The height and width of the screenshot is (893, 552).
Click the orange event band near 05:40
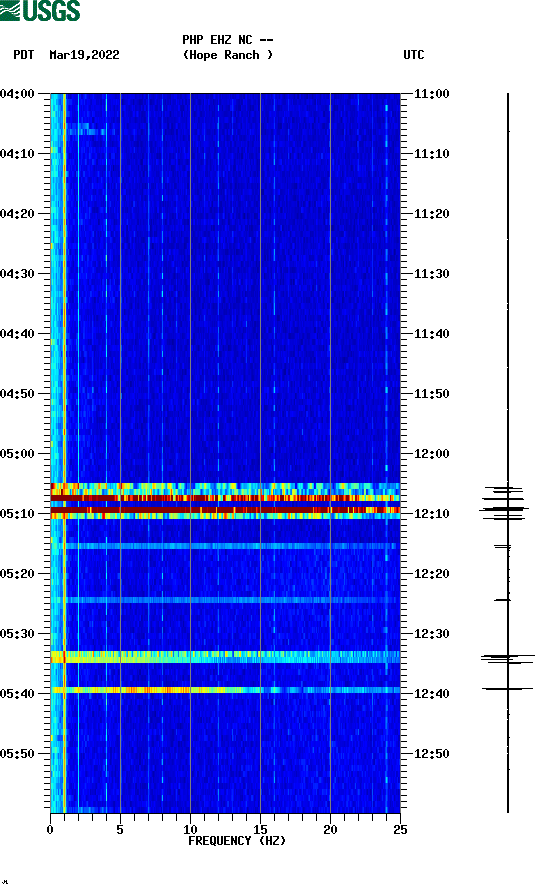[226, 690]
